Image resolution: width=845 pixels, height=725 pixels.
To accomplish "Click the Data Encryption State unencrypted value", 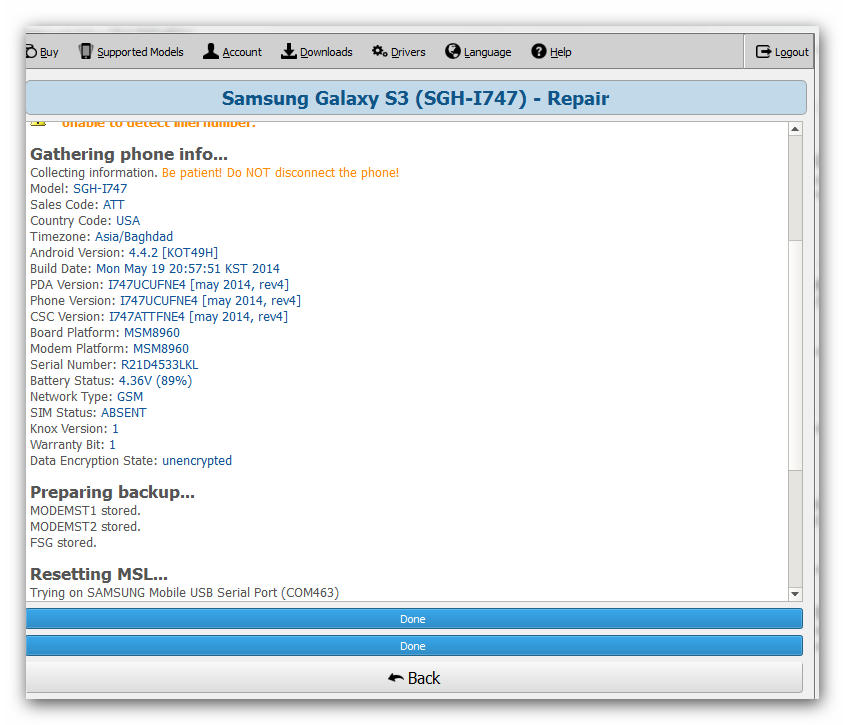I will pyautogui.click(x=197, y=461).
